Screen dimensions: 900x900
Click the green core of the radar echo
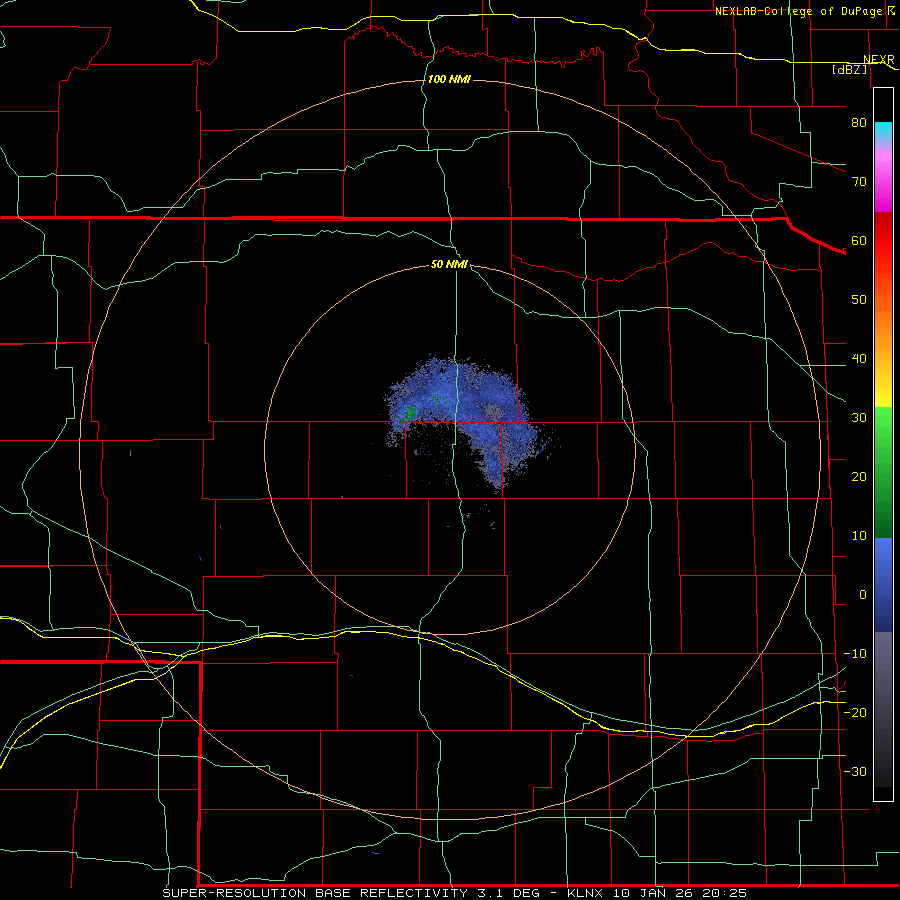(x=410, y=412)
